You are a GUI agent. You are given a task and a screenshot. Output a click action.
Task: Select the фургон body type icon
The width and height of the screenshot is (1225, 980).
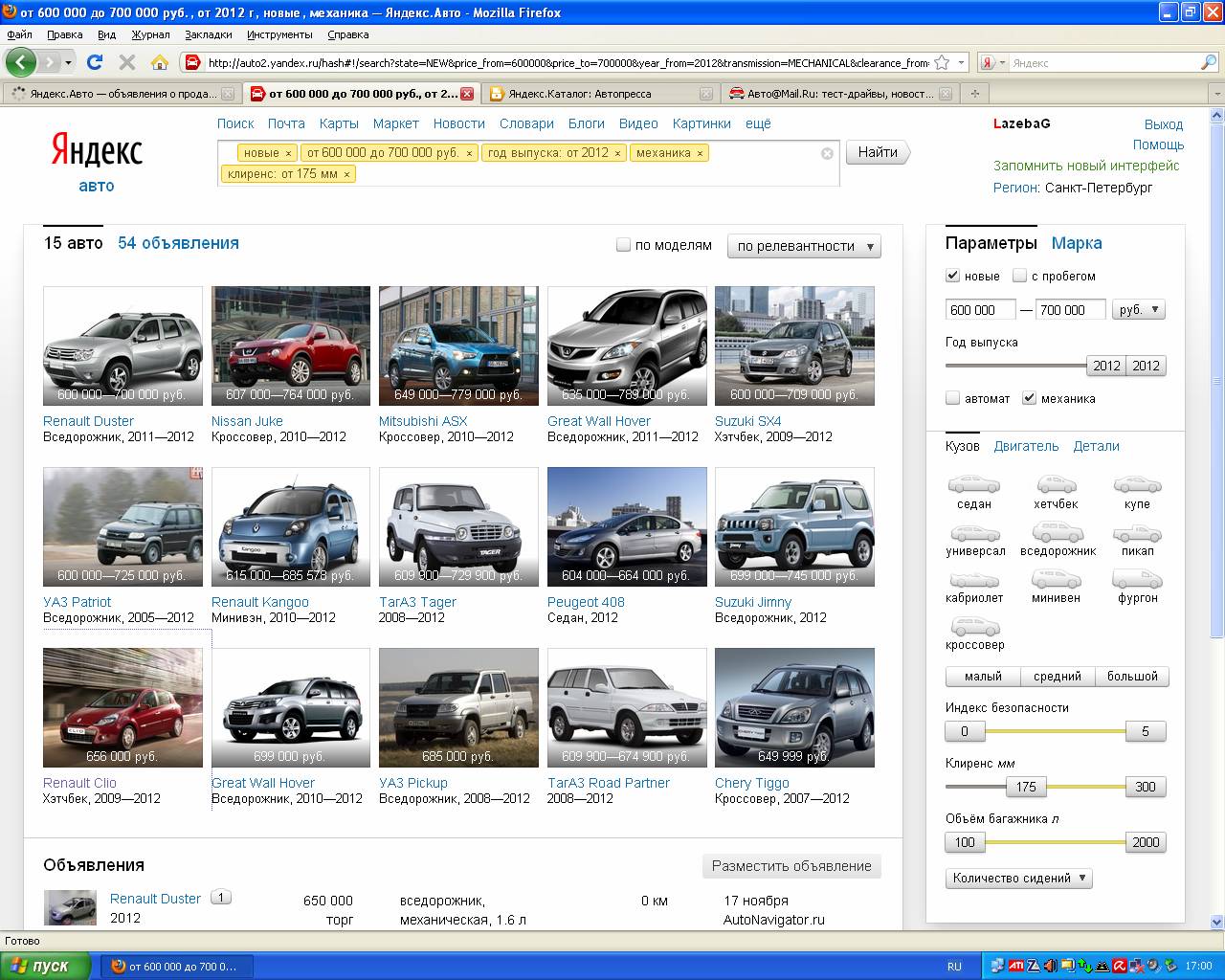click(1138, 579)
